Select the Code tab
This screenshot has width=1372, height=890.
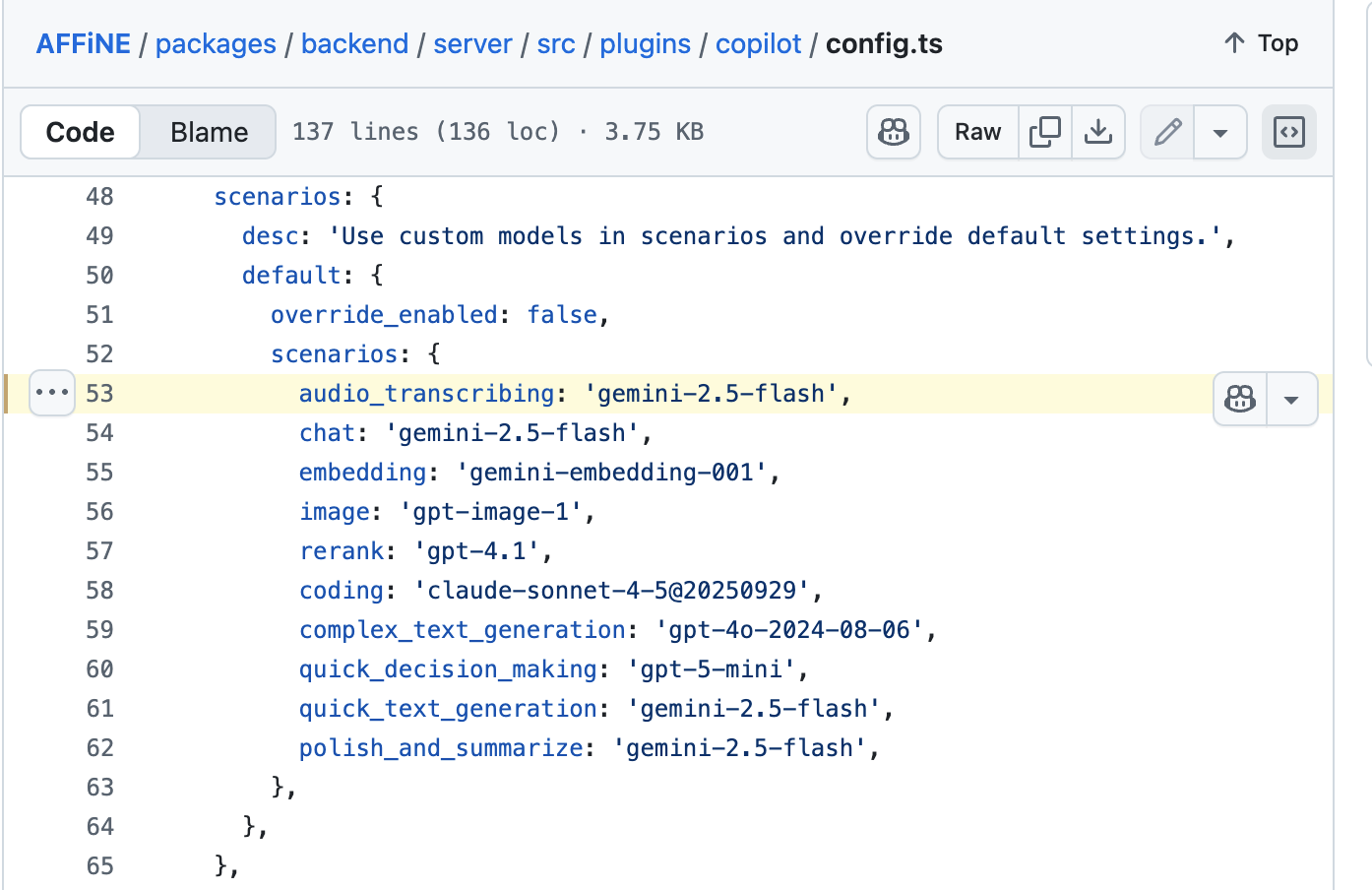point(80,131)
